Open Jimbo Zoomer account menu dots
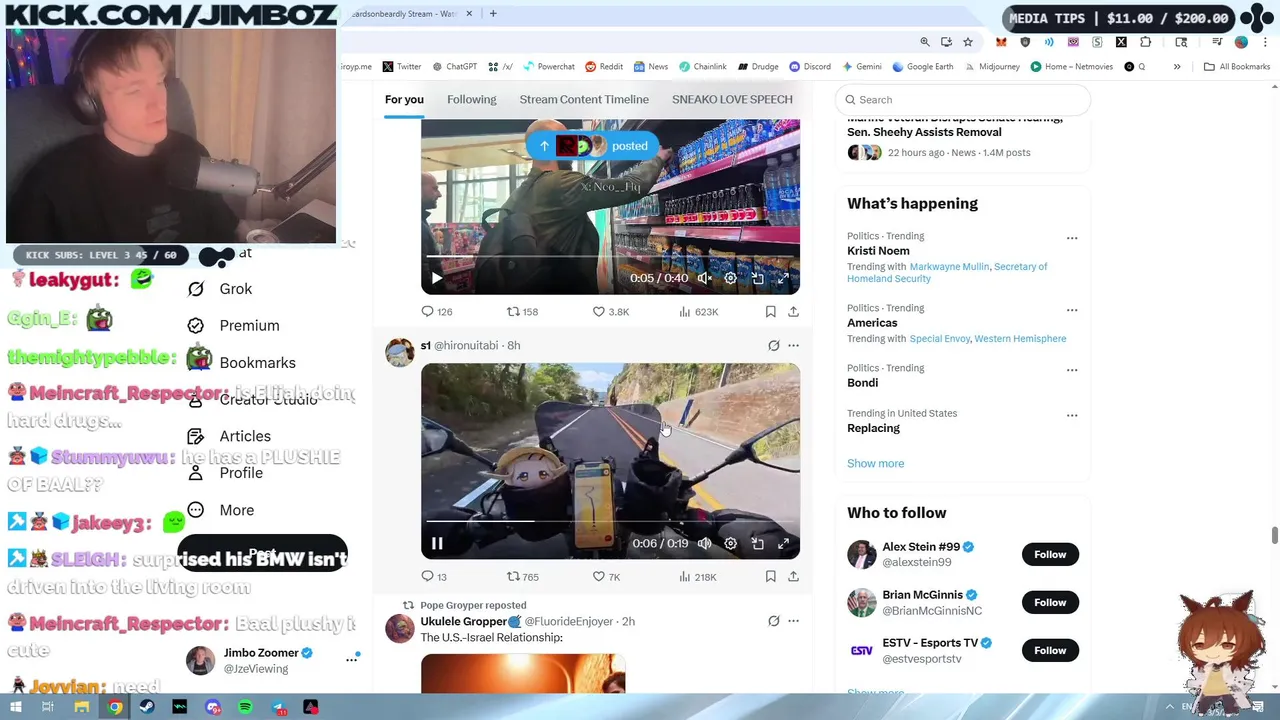Viewport: 1280px width, 720px height. pyautogui.click(x=351, y=659)
